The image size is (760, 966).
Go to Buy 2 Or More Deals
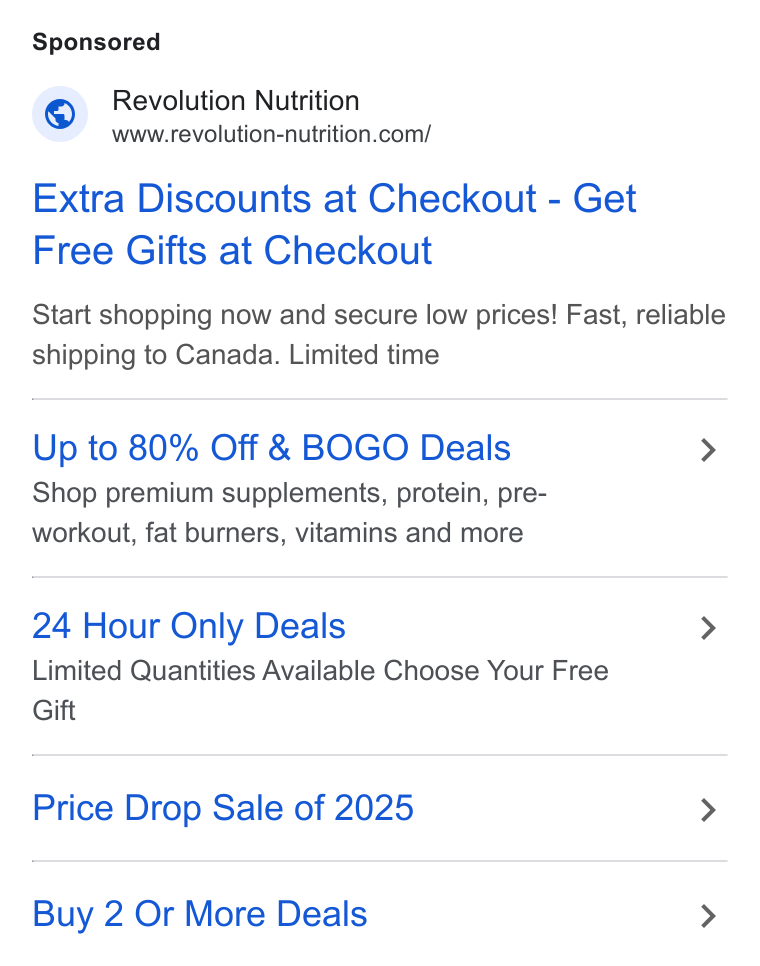pyautogui.click(x=200, y=914)
